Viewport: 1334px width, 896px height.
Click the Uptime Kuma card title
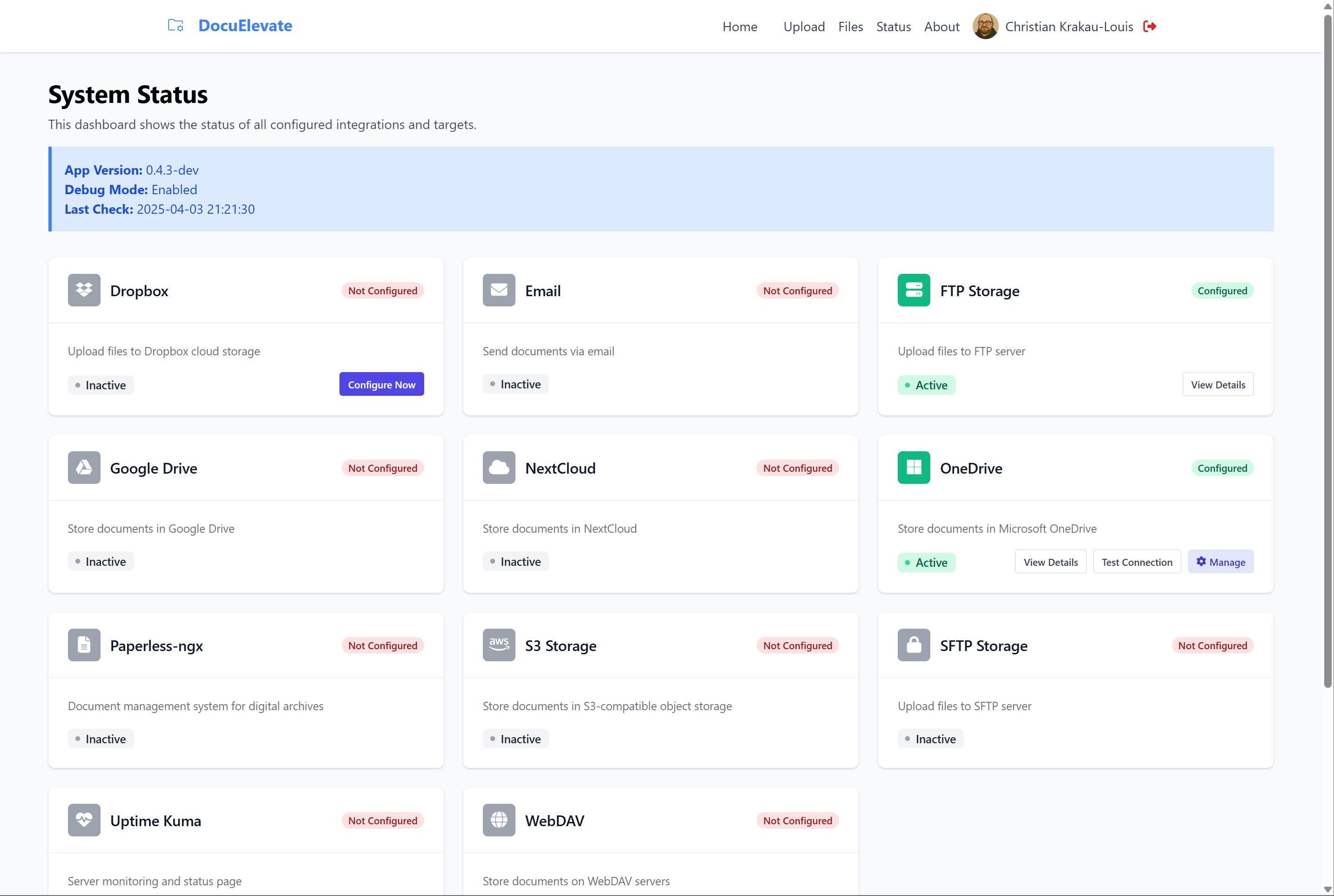click(x=156, y=821)
